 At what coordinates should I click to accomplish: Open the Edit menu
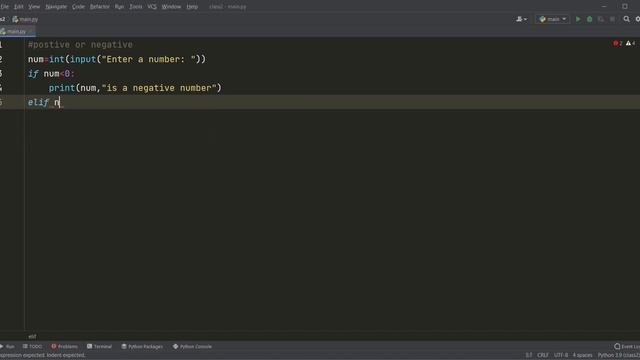[18, 7]
